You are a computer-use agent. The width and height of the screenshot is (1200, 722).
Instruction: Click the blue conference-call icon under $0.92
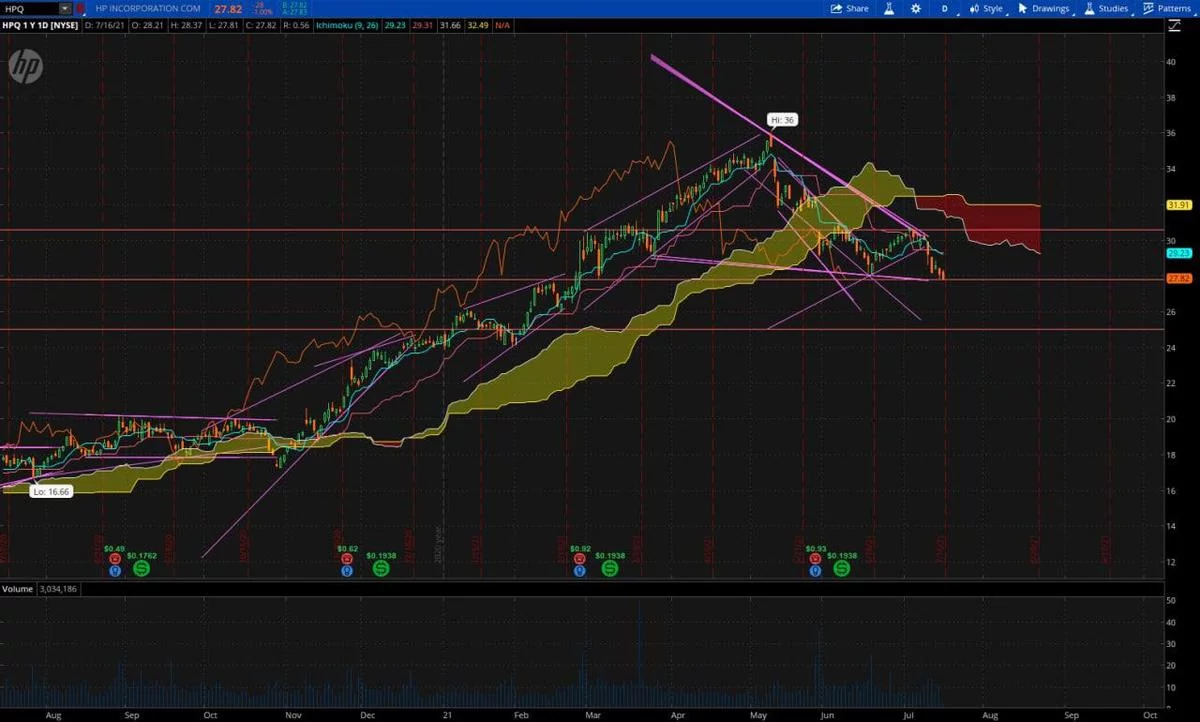[578, 571]
